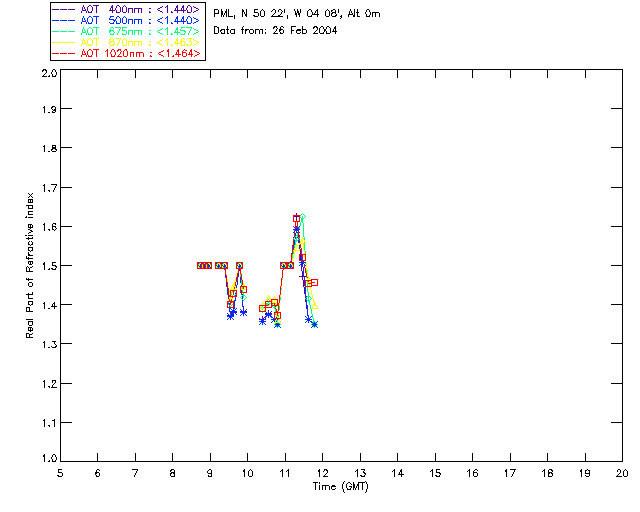Click the 2.0 y-axis tick label
The image size is (640, 512).
pyautogui.click(x=49, y=73)
